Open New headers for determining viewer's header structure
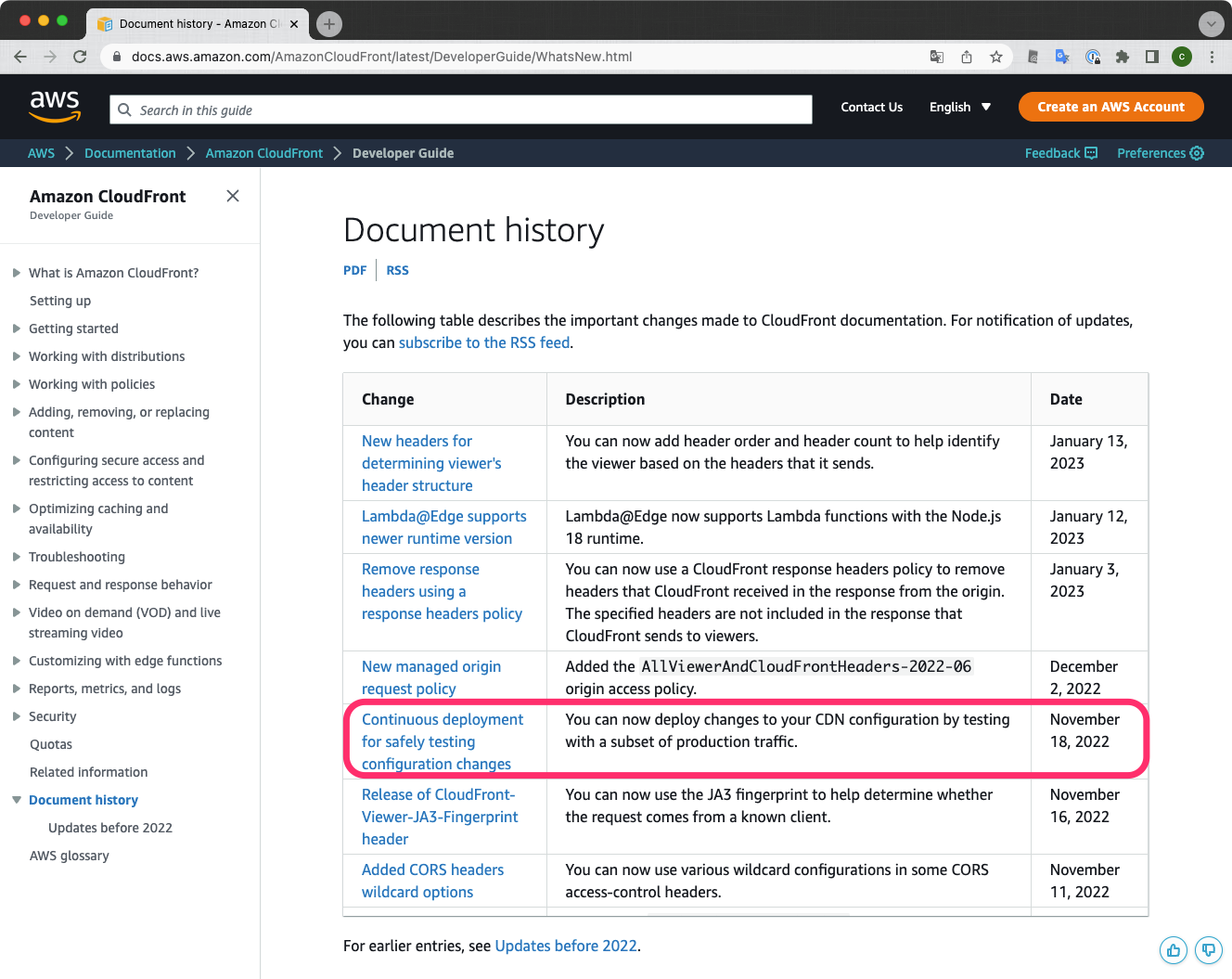The width and height of the screenshot is (1232, 979). [431, 463]
